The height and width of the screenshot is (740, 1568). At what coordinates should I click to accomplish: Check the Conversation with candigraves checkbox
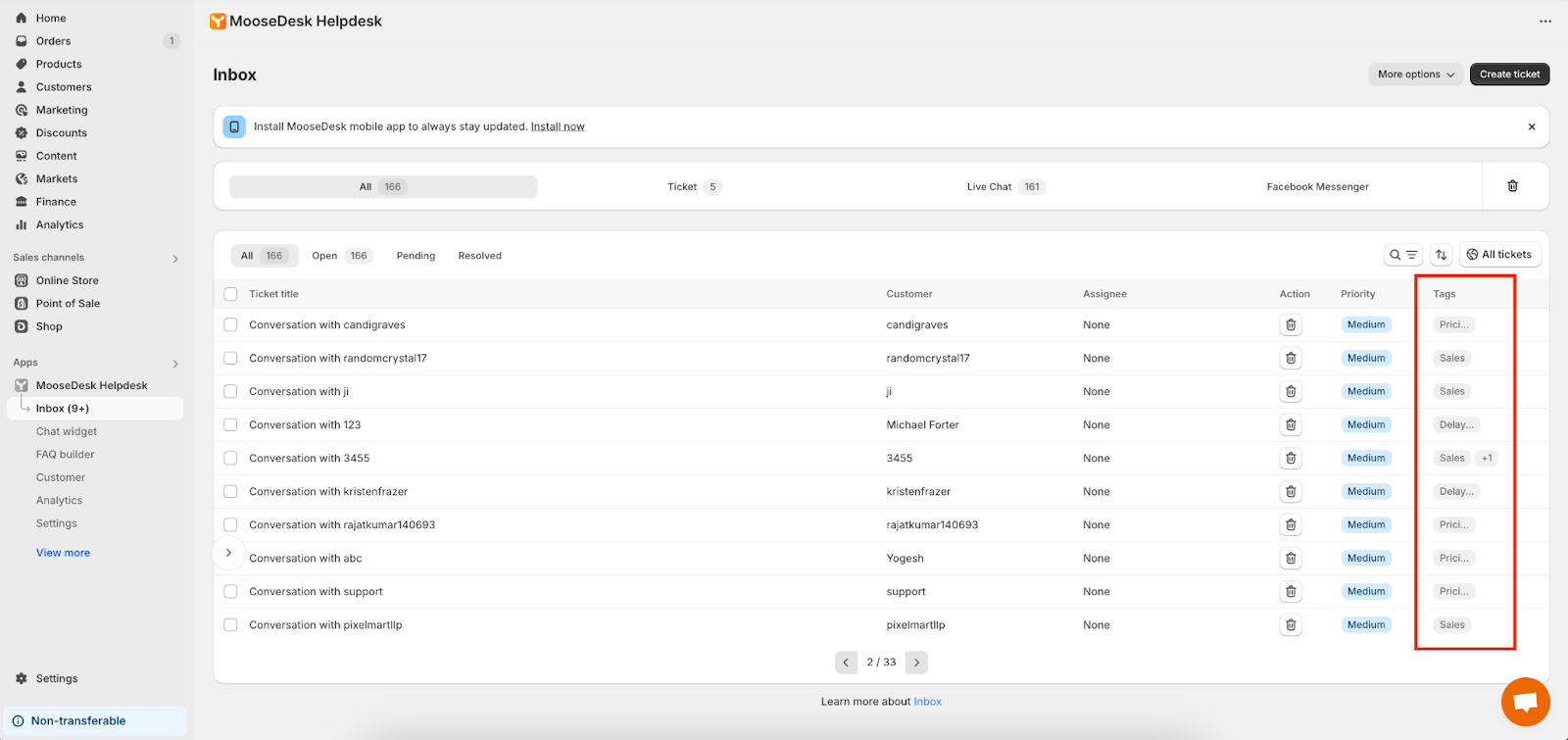click(230, 325)
